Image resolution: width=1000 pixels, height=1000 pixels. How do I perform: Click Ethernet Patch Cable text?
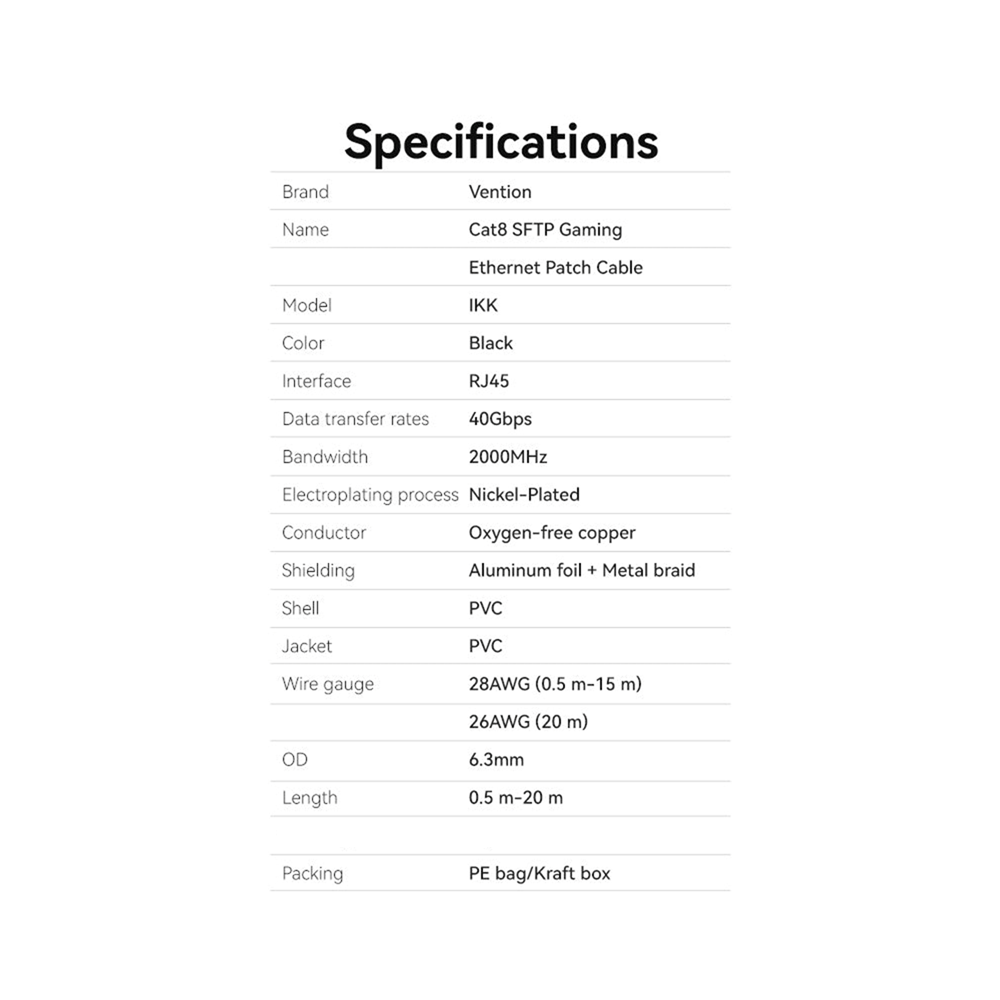tap(555, 268)
